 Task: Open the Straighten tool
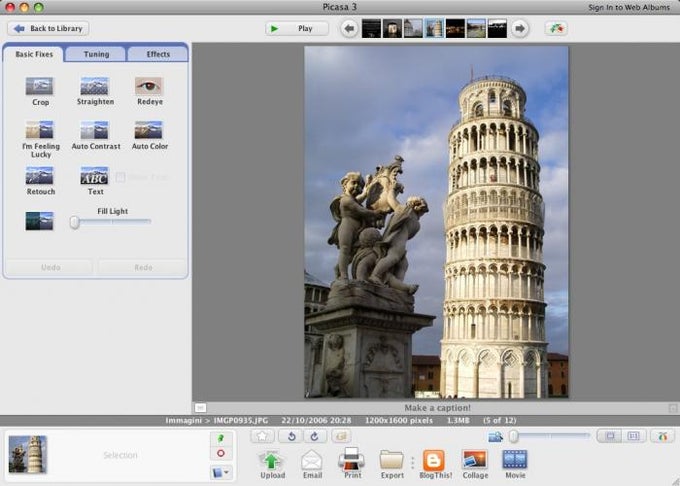click(x=95, y=91)
